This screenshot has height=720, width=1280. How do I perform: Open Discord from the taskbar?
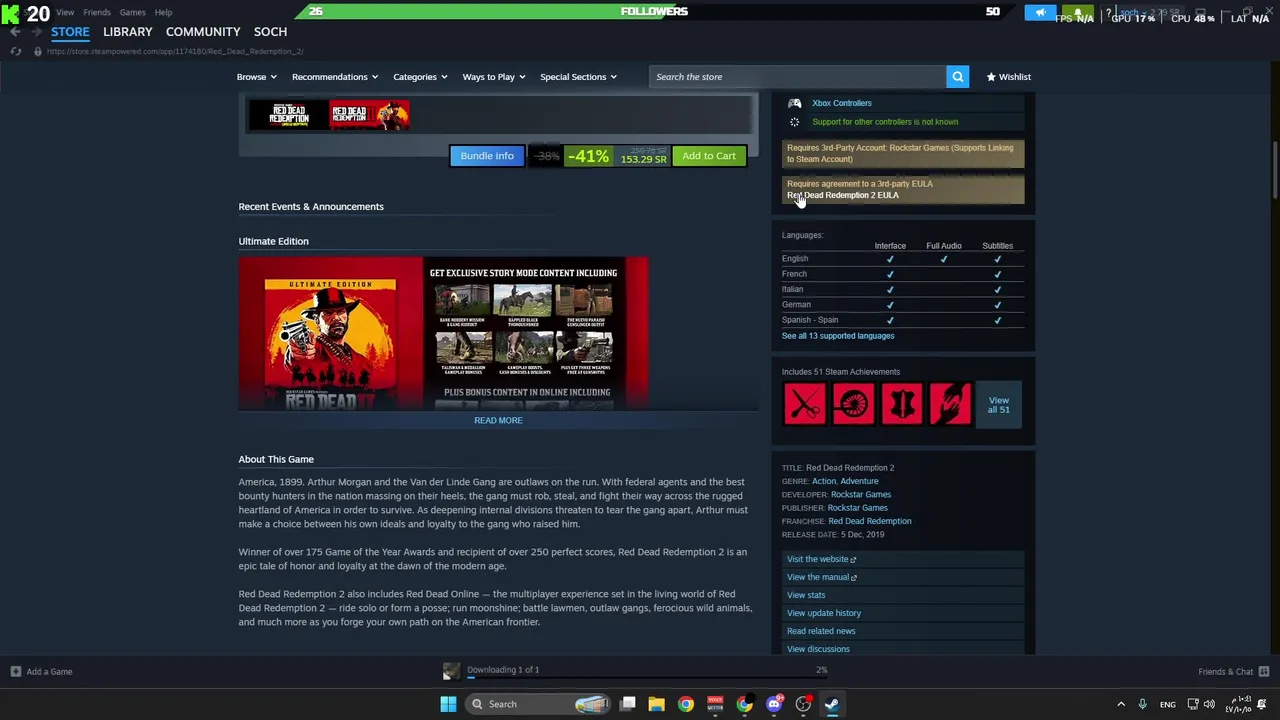(774, 704)
